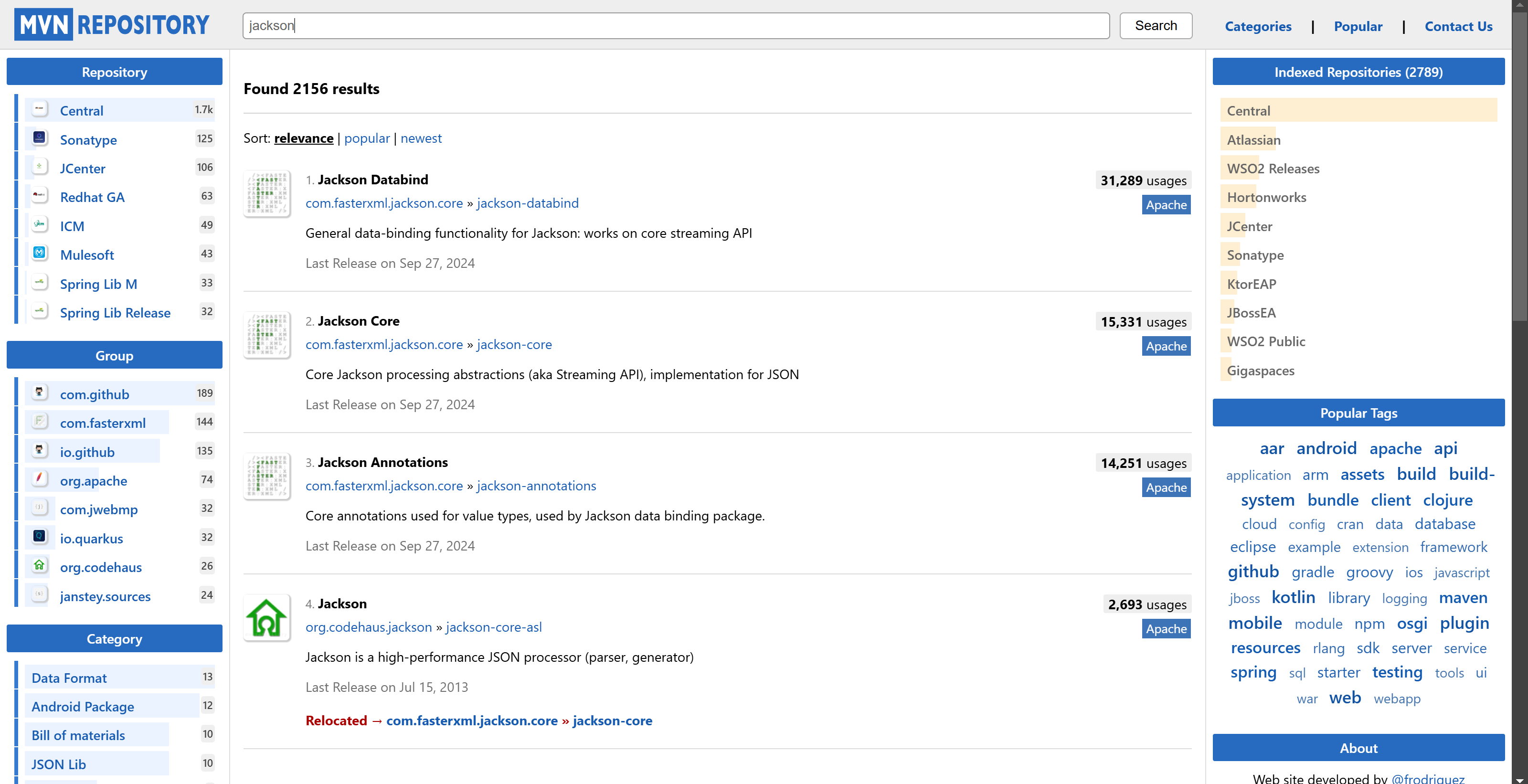Image resolution: width=1528 pixels, height=784 pixels.
Task: Click the com.github group icon
Action: coord(39,392)
